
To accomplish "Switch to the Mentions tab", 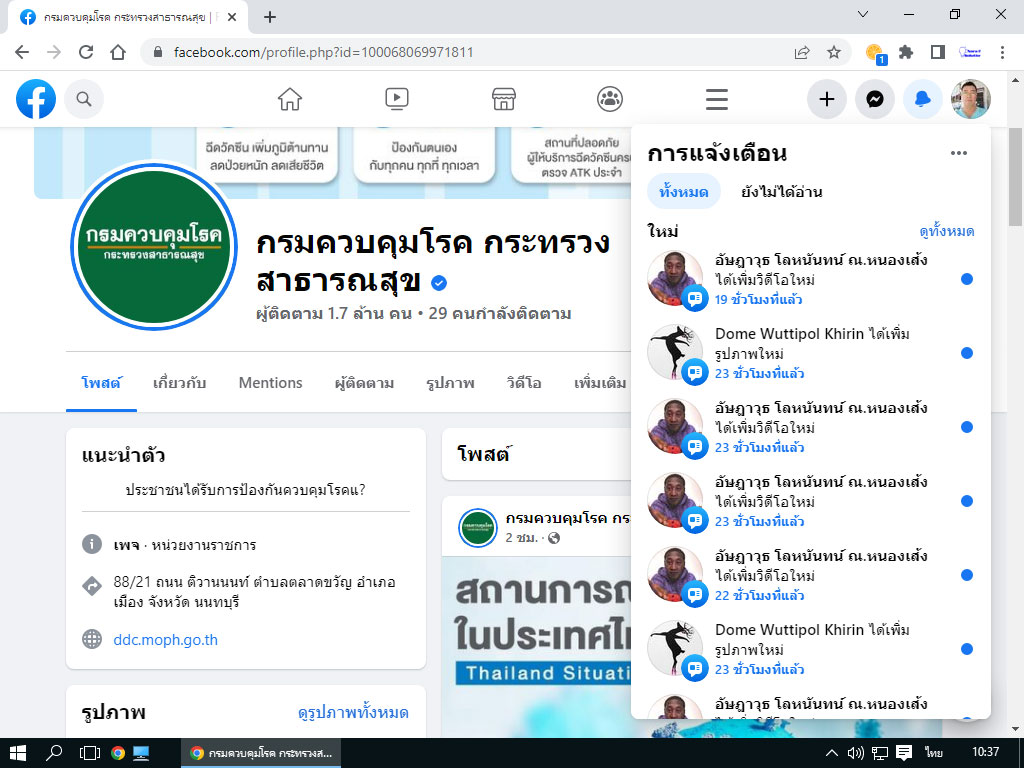I will click(270, 383).
